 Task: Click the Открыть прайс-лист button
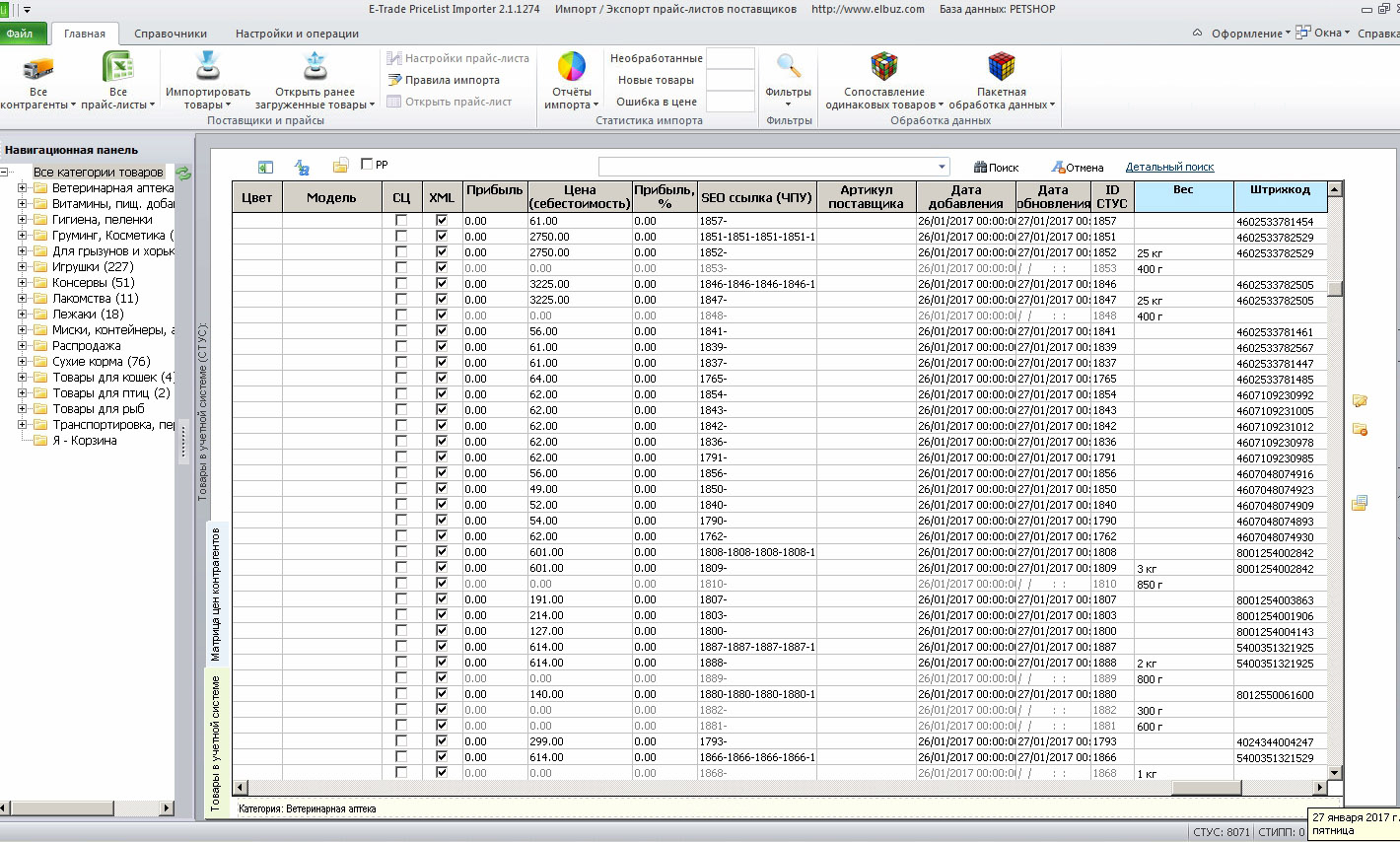450,102
